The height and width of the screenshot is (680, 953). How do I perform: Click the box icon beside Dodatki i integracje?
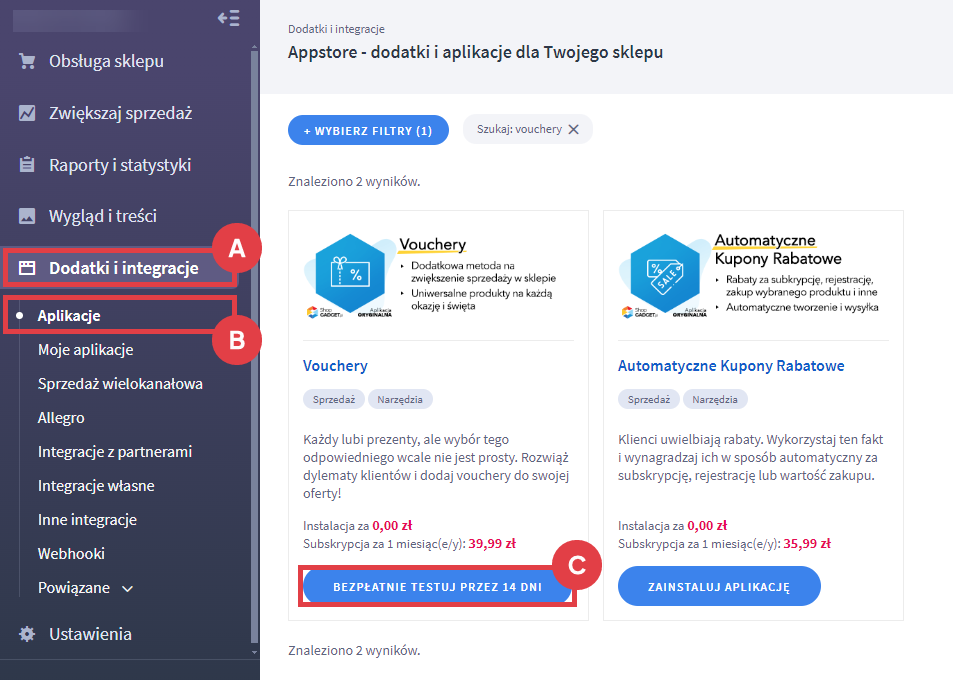[x=27, y=268]
